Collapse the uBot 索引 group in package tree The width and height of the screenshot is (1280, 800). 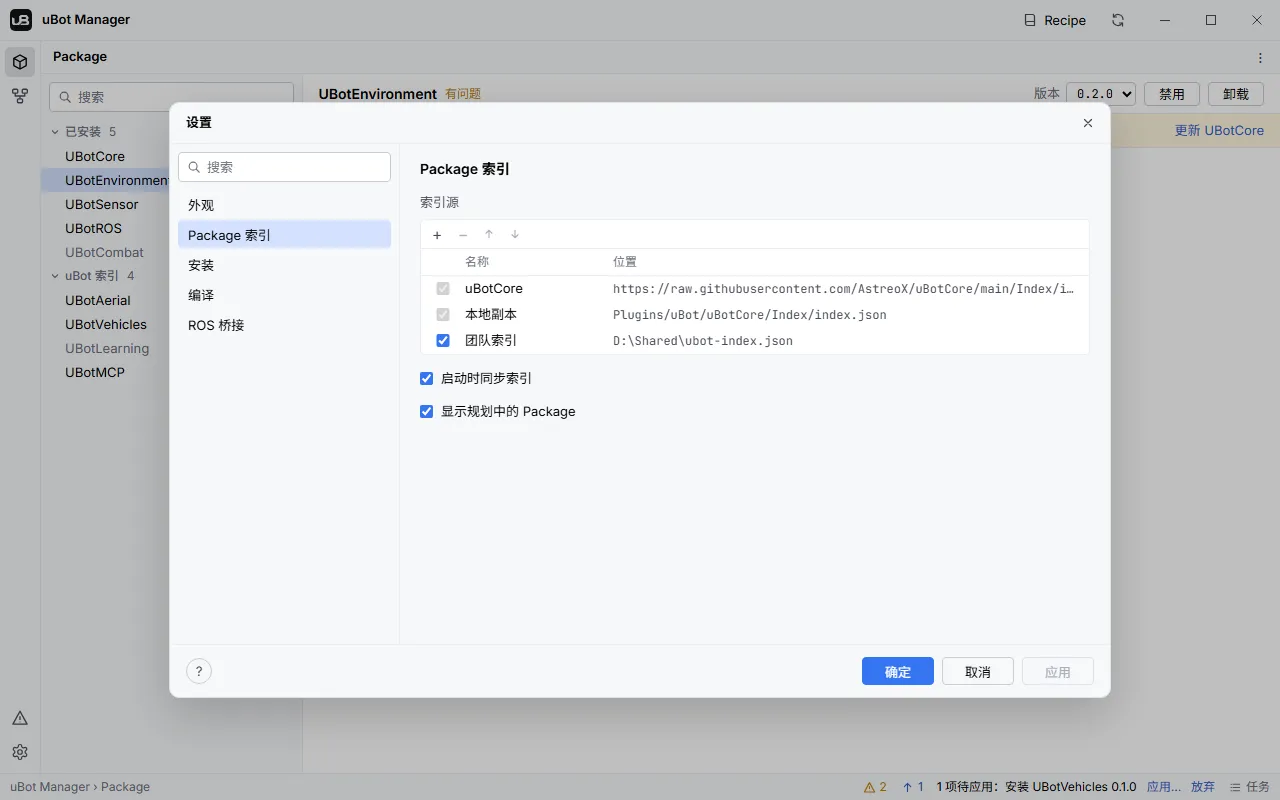point(56,276)
